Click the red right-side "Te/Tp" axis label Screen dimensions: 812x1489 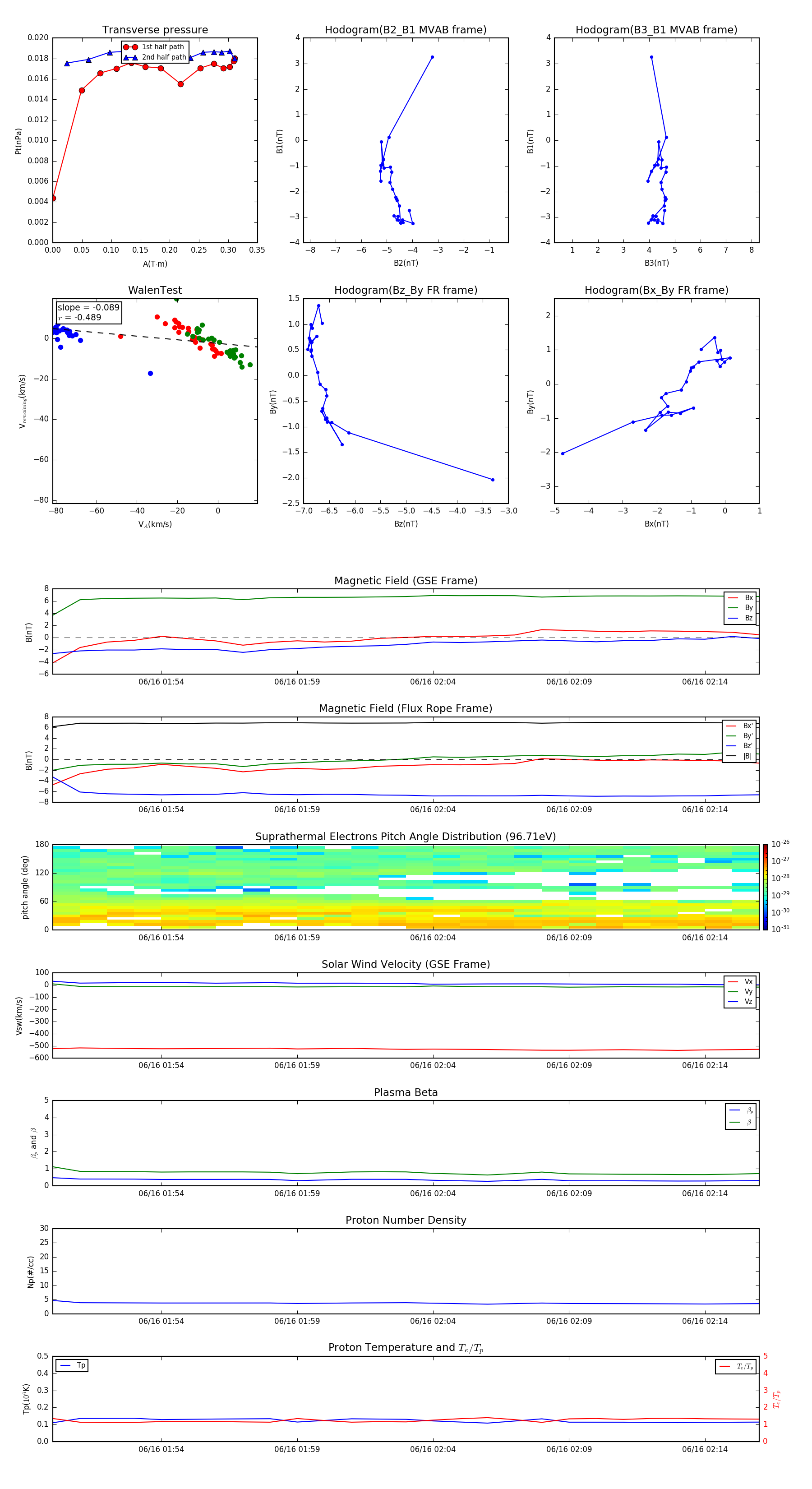point(777,1399)
